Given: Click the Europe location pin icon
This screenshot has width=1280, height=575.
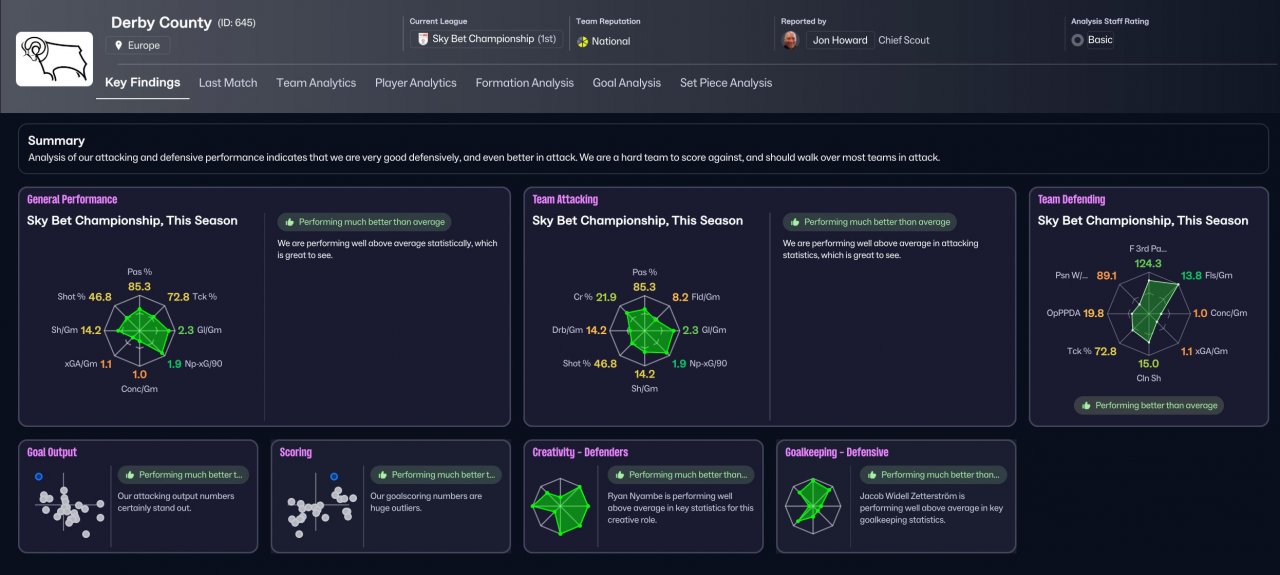Looking at the screenshot, I should (119, 45).
